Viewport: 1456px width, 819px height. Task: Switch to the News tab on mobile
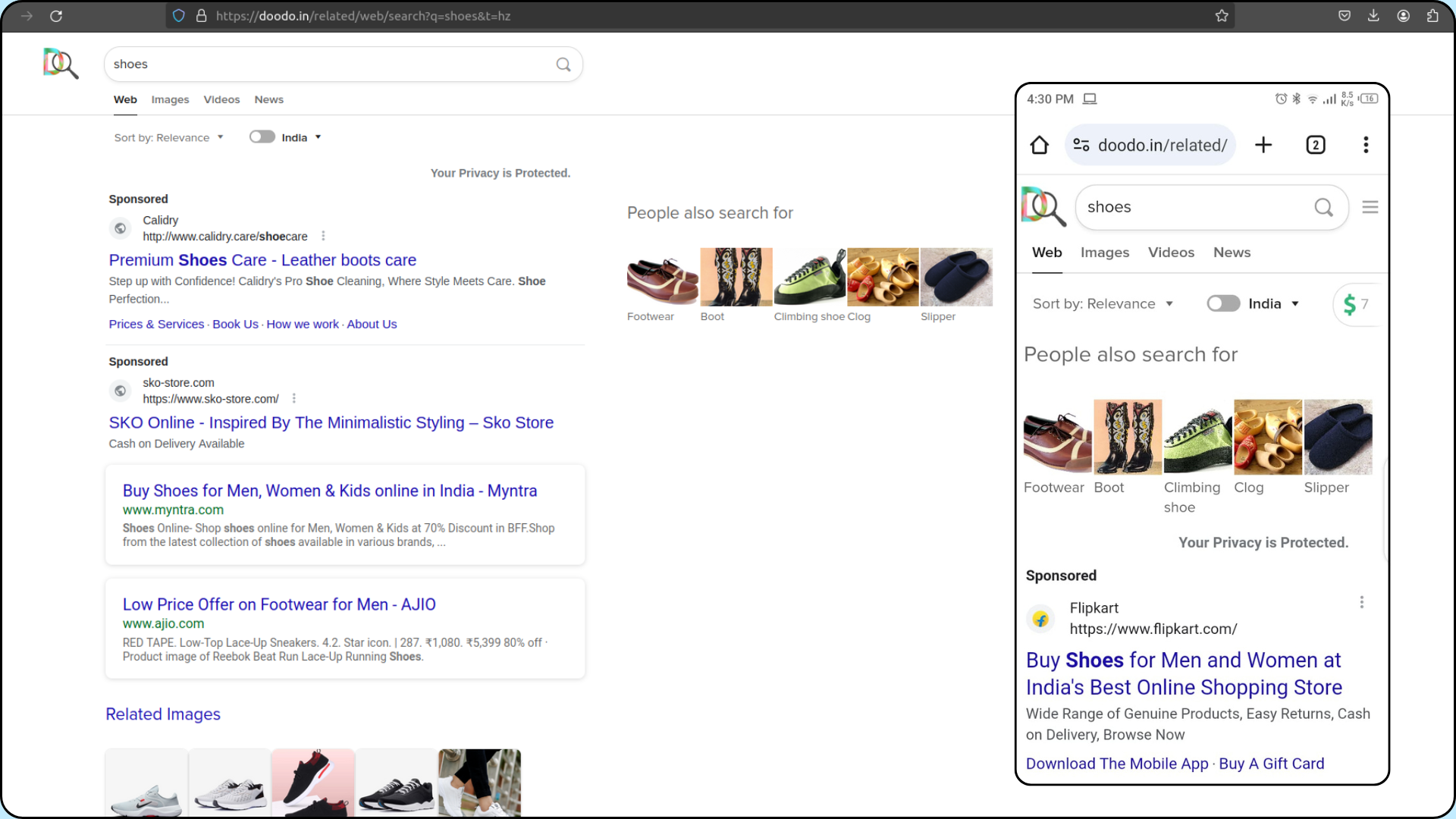pos(1232,253)
